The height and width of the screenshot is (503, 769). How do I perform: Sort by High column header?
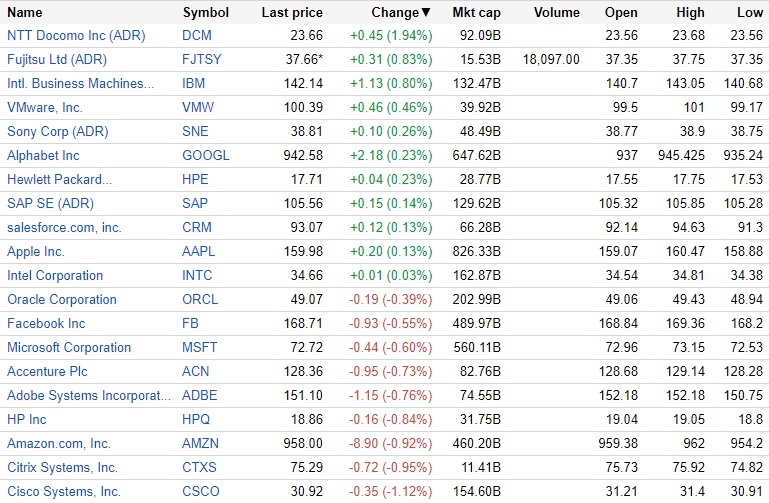coord(690,13)
